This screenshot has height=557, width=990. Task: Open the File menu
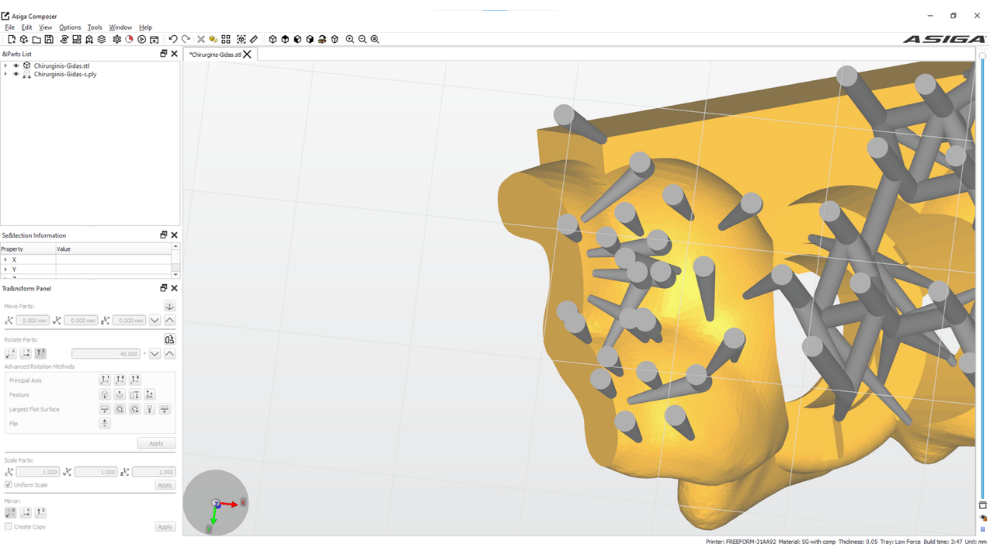(x=9, y=27)
